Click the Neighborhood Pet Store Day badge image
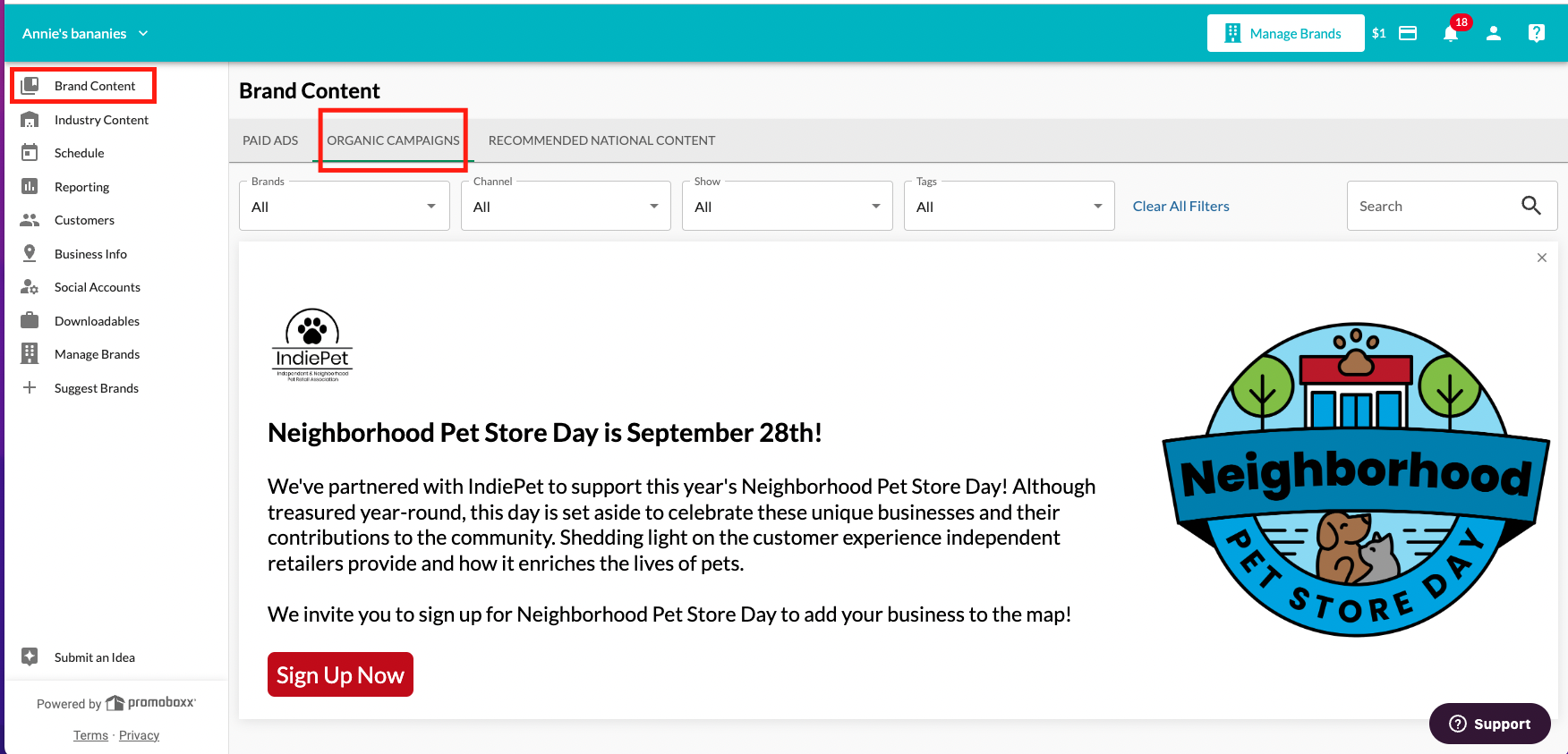Screen dimensions: 1568x754 coord(1356,479)
